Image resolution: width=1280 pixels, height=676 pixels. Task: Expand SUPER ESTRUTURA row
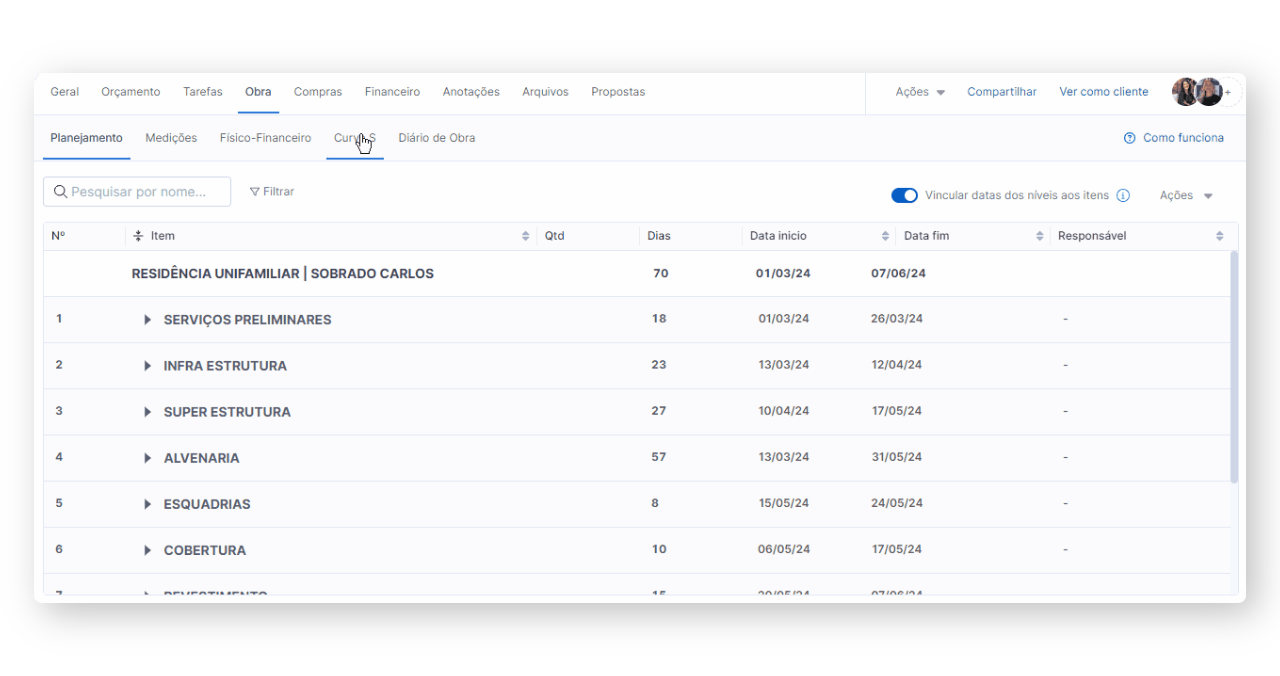coord(147,412)
